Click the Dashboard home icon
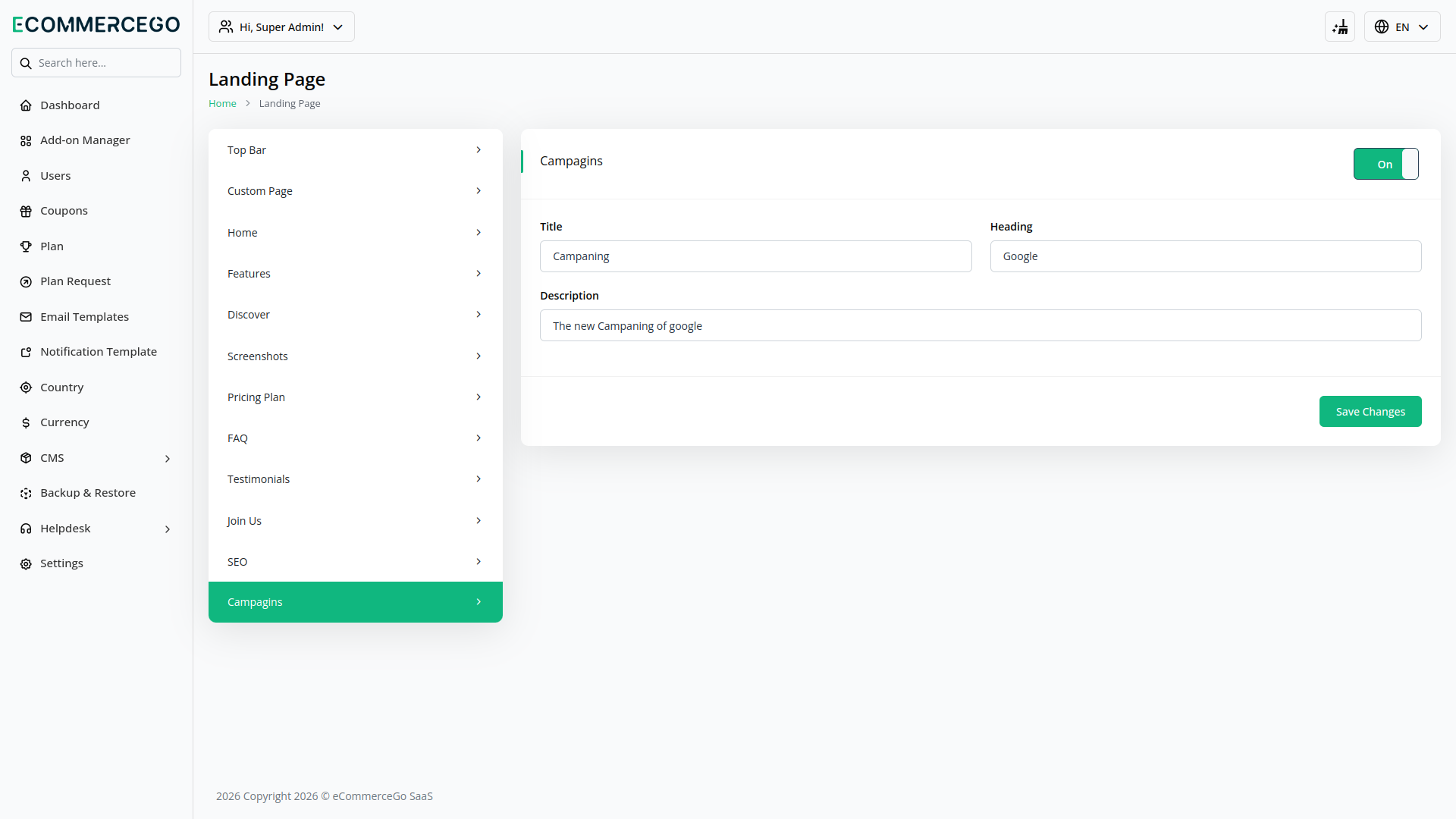The image size is (1456, 819). pos(26,105)
